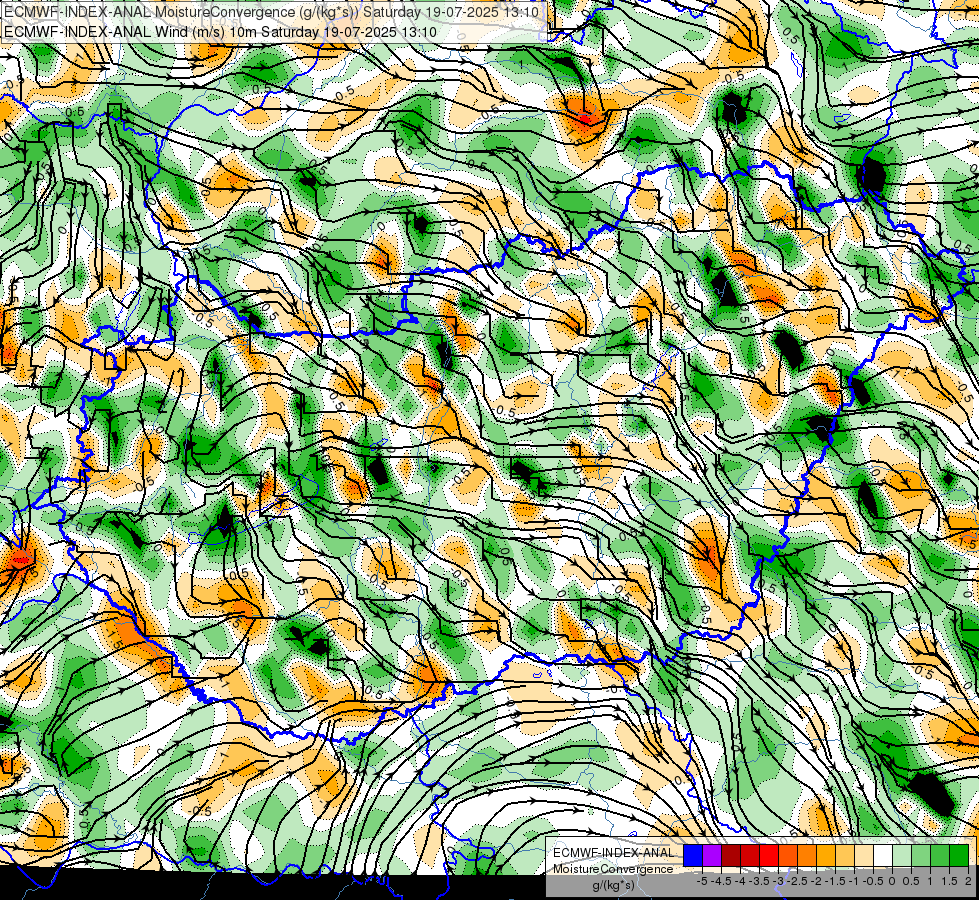Click the -5 tick label on colorbar
This screenshot has height=900, width=979.
click(x=702, y=881)
